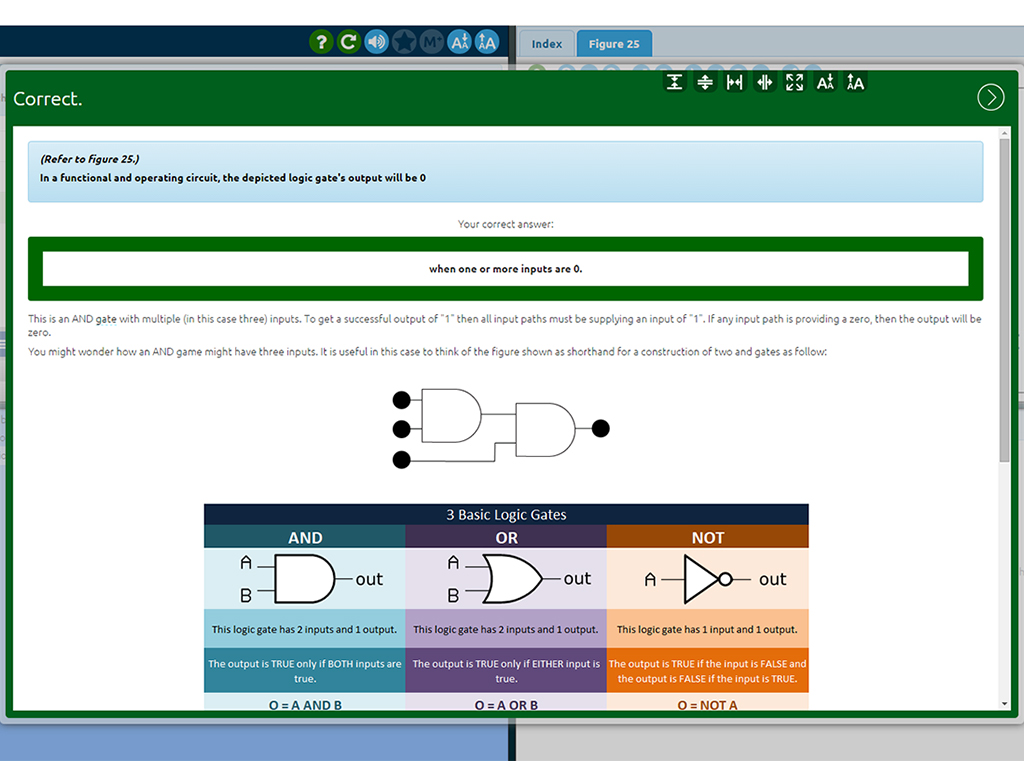Click vertical arrows icon with center lines
Image resolution: width=1024 pixels, height=784 pixels.
coord(705,82)
